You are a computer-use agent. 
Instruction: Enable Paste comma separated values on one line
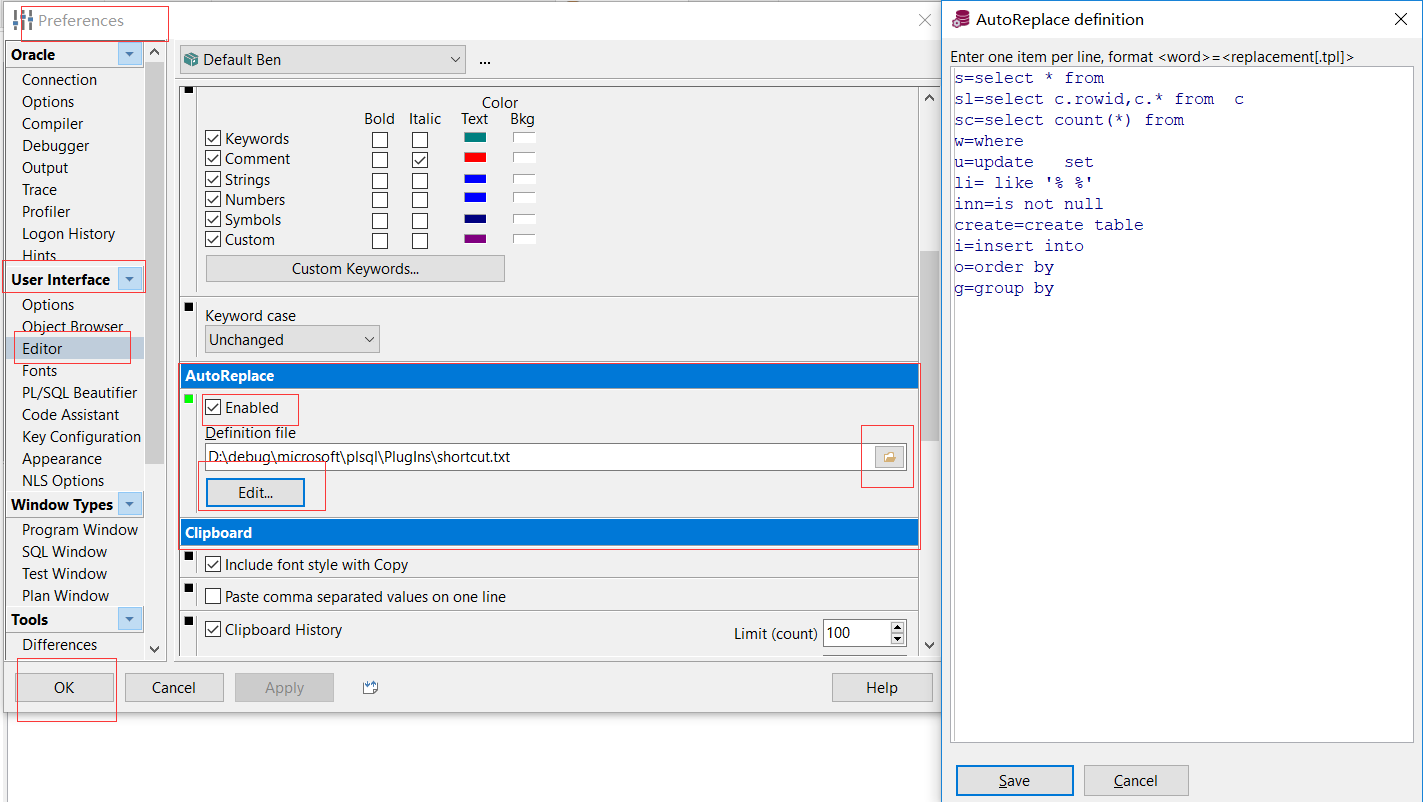click(214, 596)
